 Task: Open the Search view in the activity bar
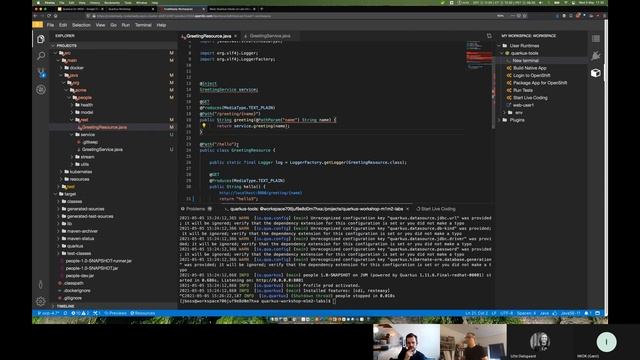point(41,56)
